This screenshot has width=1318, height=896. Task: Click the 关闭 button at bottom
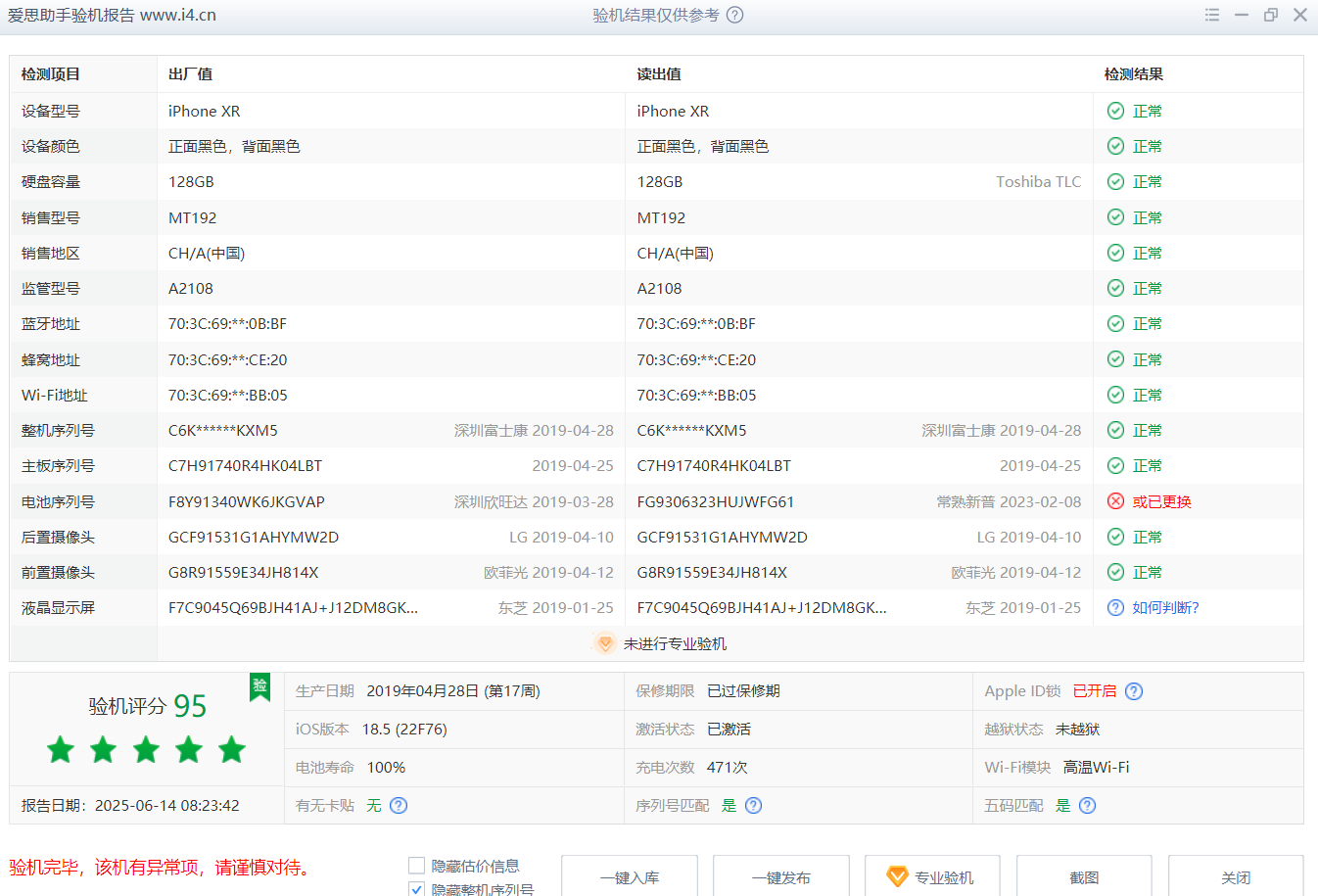point(1236,876)
